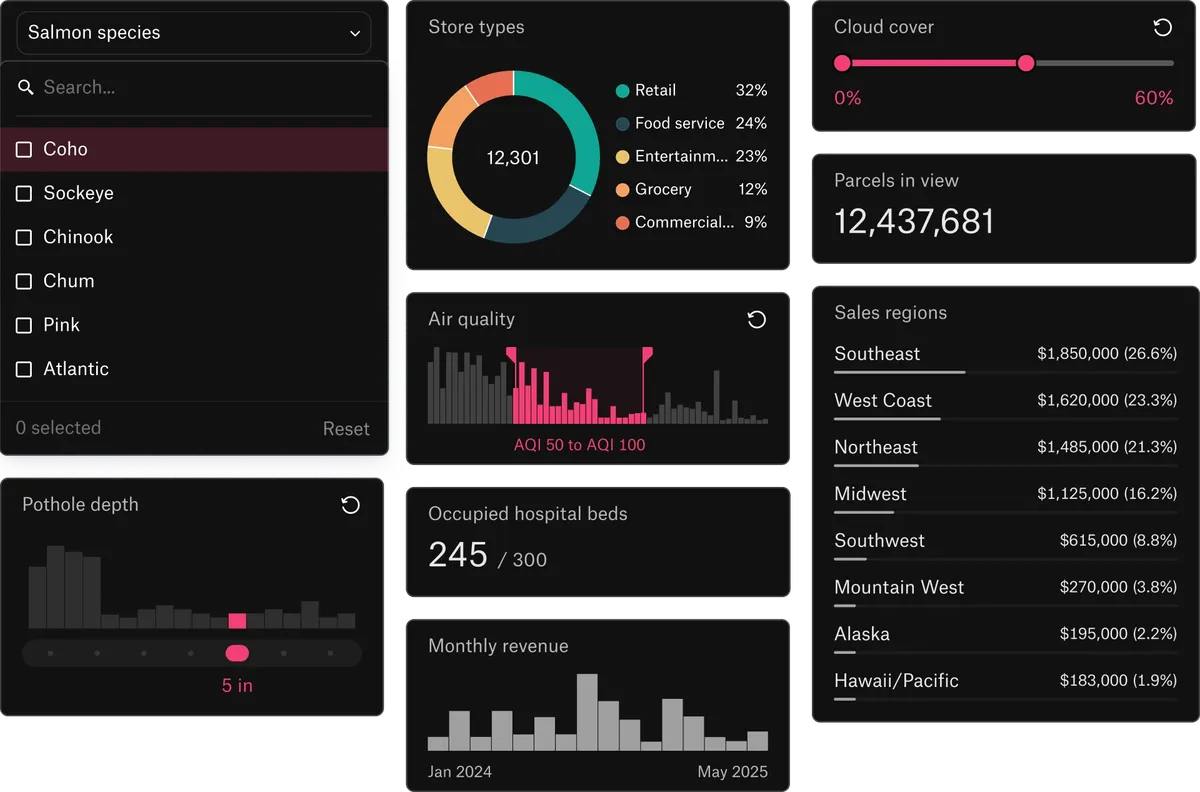Screen dimensions: 1200x792
Task: Click the Air quality left range handle
Action: pos(512,354)
